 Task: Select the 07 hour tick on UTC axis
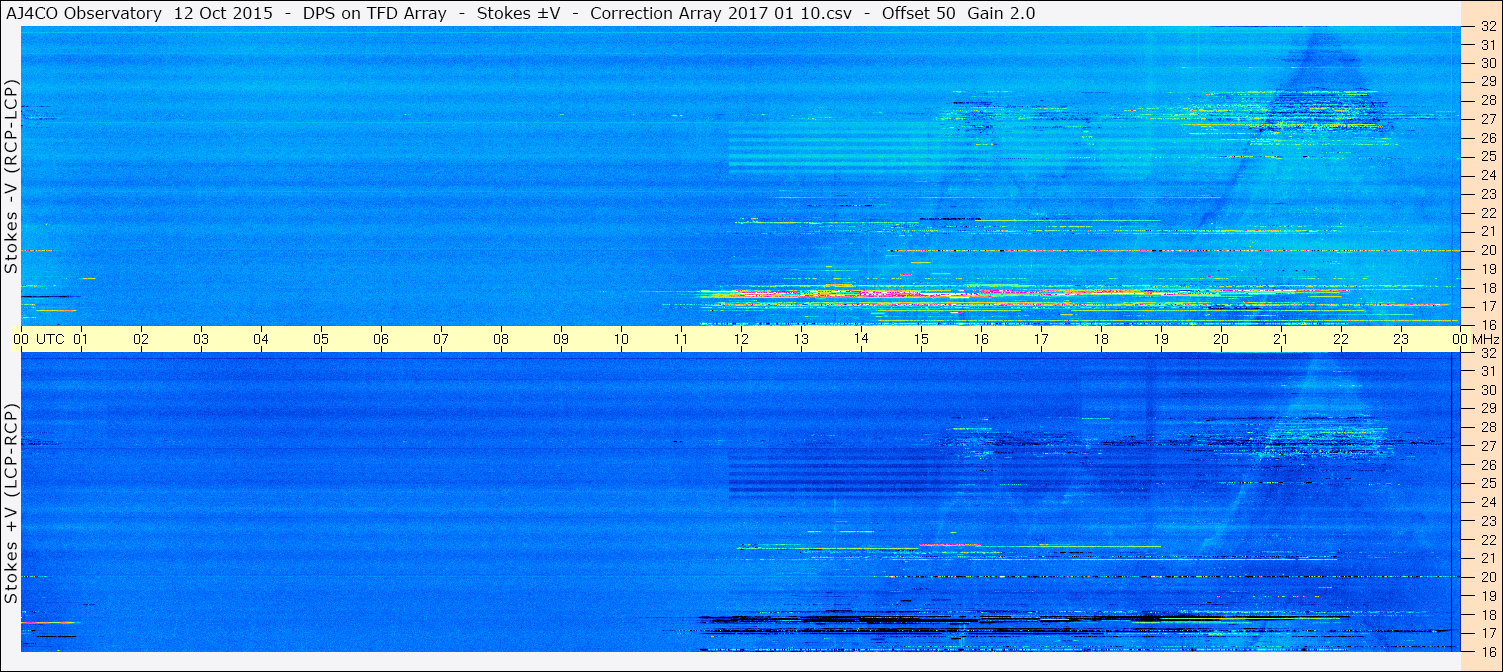(x=441, y=339)
